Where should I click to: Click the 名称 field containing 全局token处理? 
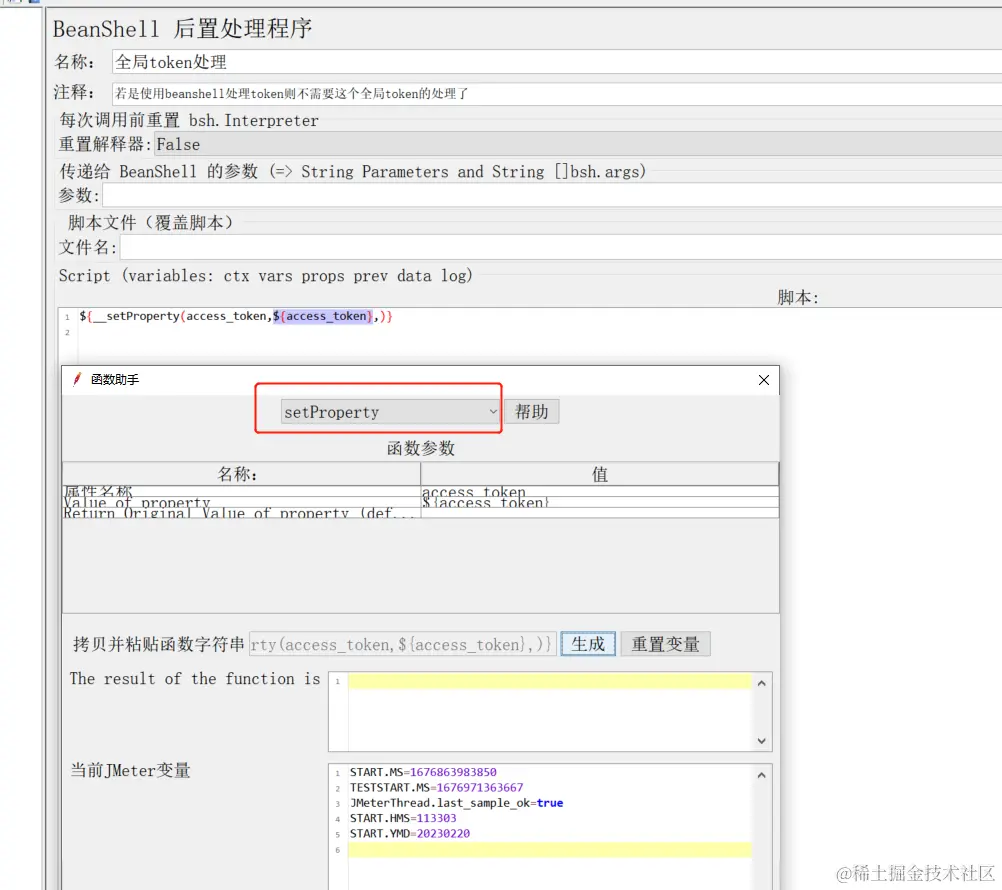click(x=557, y=62)
